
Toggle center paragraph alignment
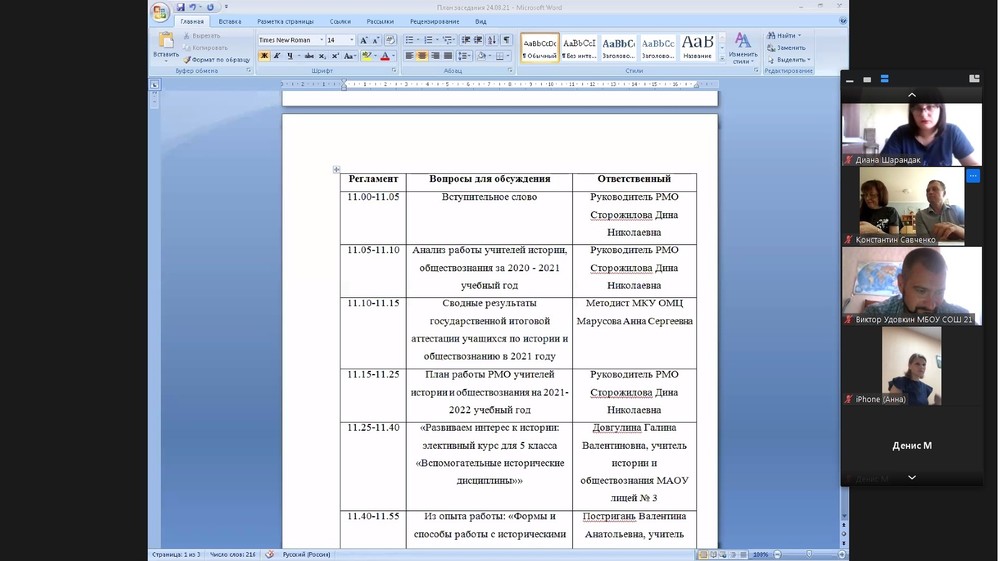click(422, 56)
